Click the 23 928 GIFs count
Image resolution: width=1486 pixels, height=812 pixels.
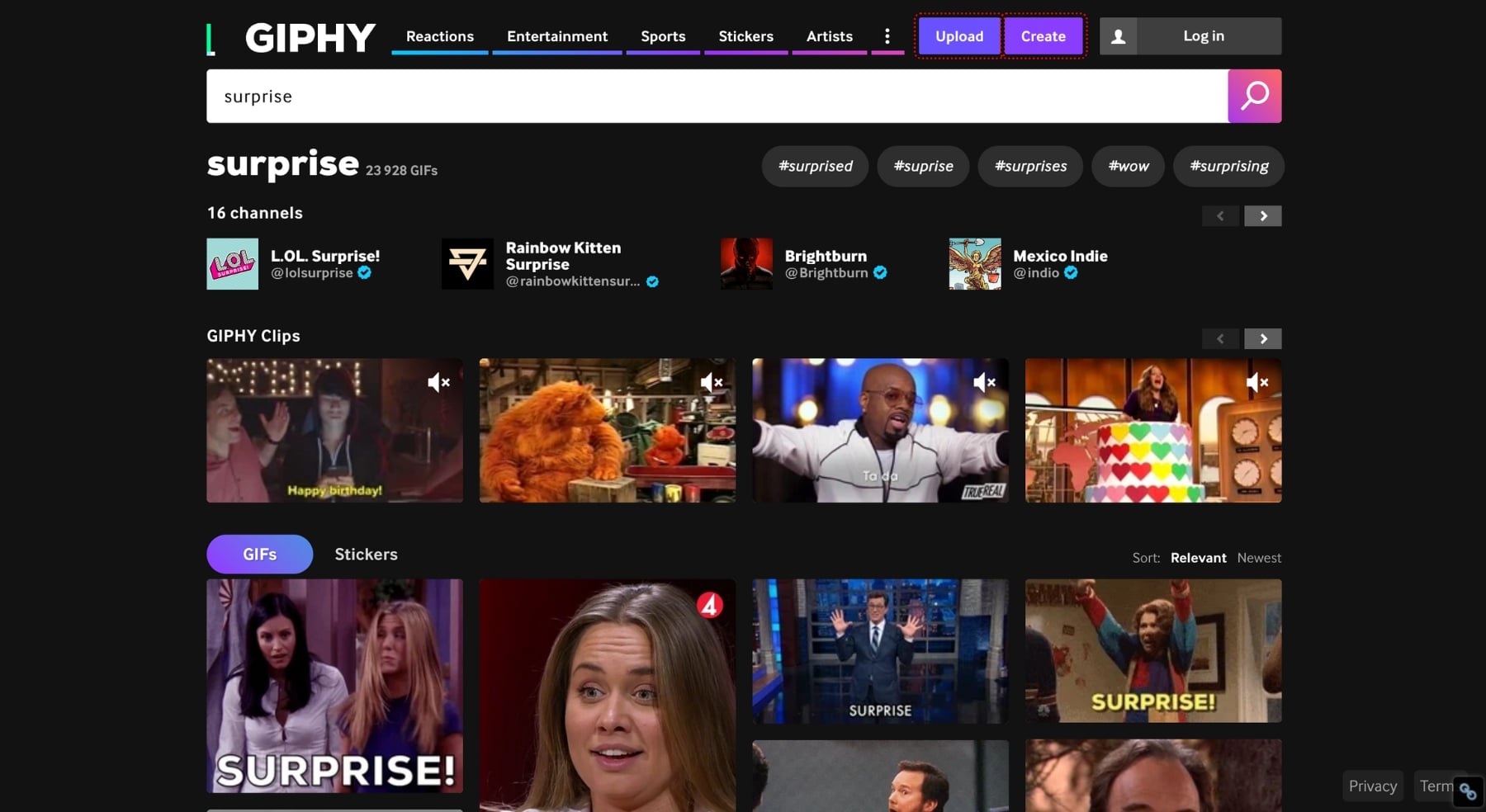(401, 170)
